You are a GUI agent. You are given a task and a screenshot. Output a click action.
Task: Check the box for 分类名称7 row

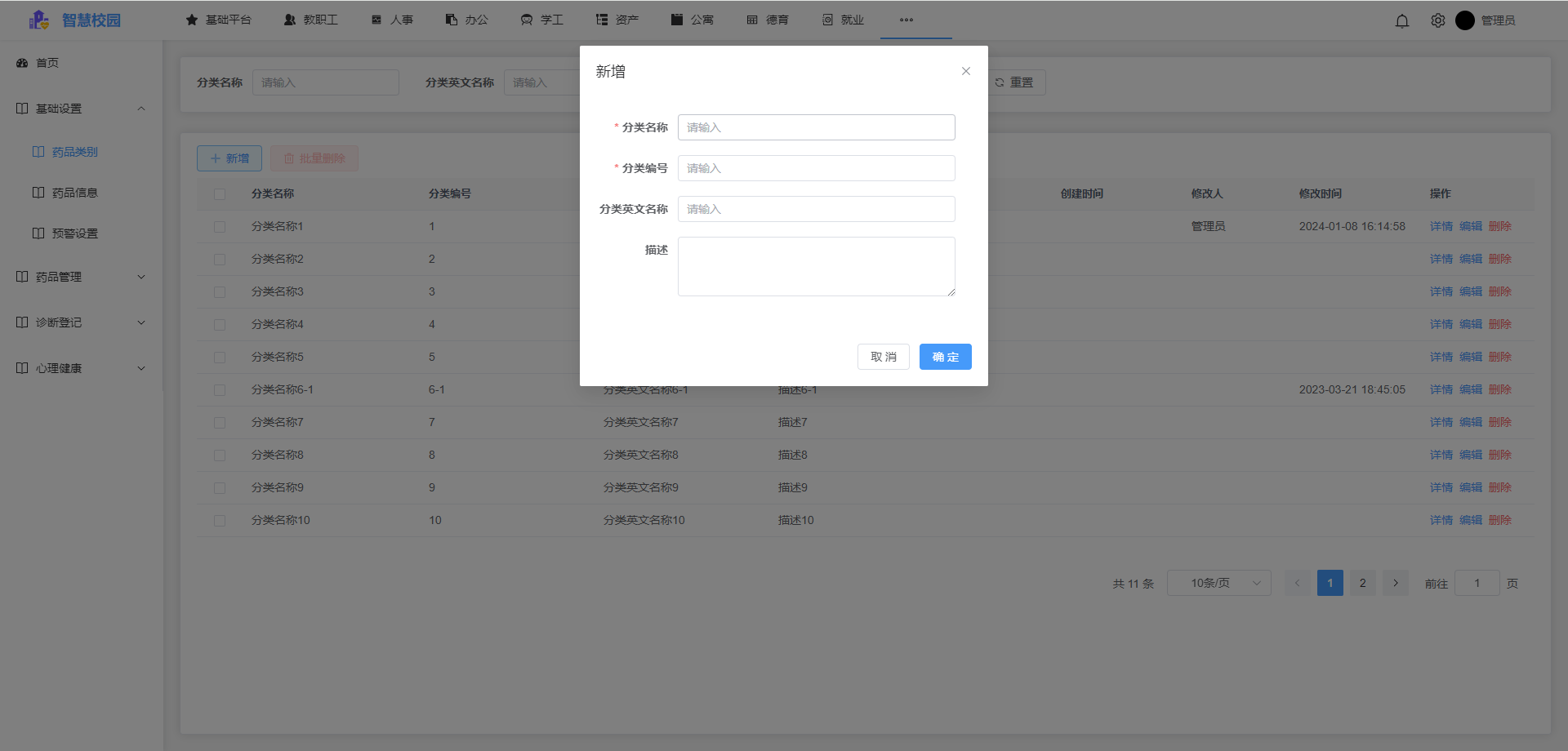pos(220,423)
